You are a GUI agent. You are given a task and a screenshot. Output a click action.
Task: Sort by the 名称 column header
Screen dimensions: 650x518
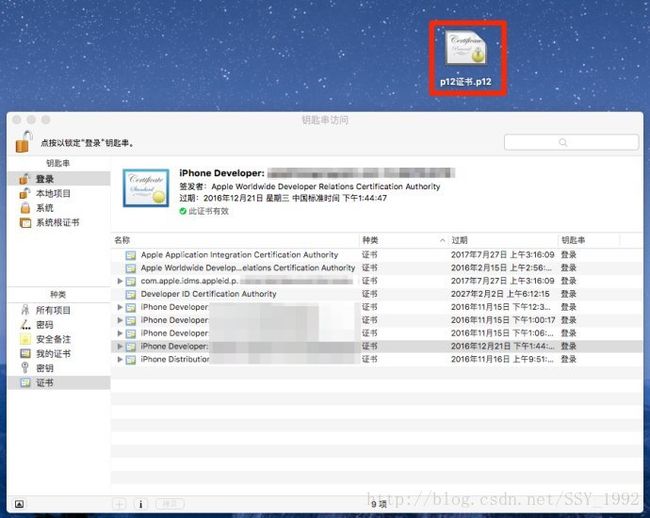[235, 240]
